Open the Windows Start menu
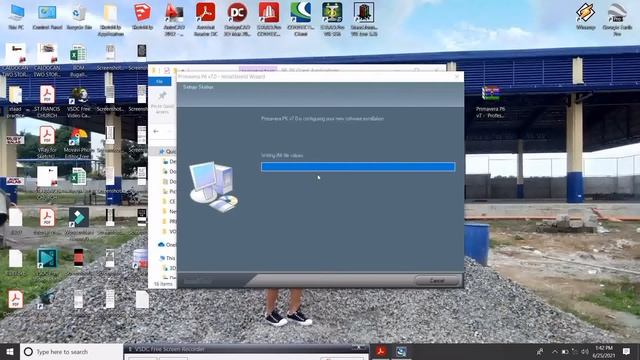This screenshot has width=640, height=360. click(10, 351)
